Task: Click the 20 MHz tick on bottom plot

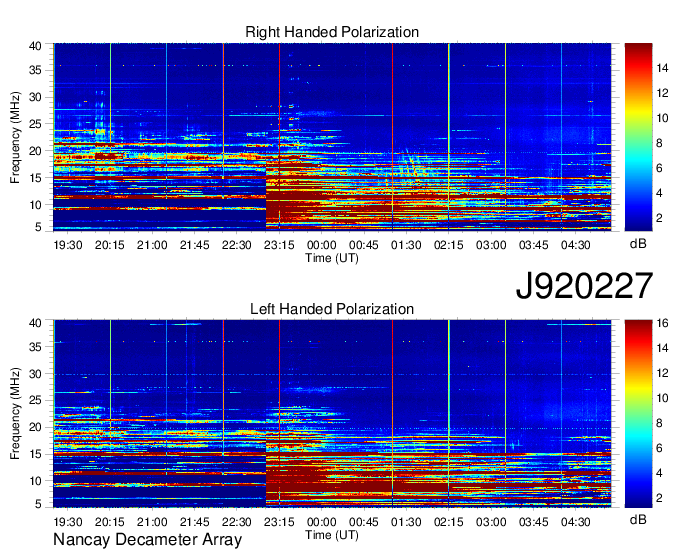Action: 35,428
